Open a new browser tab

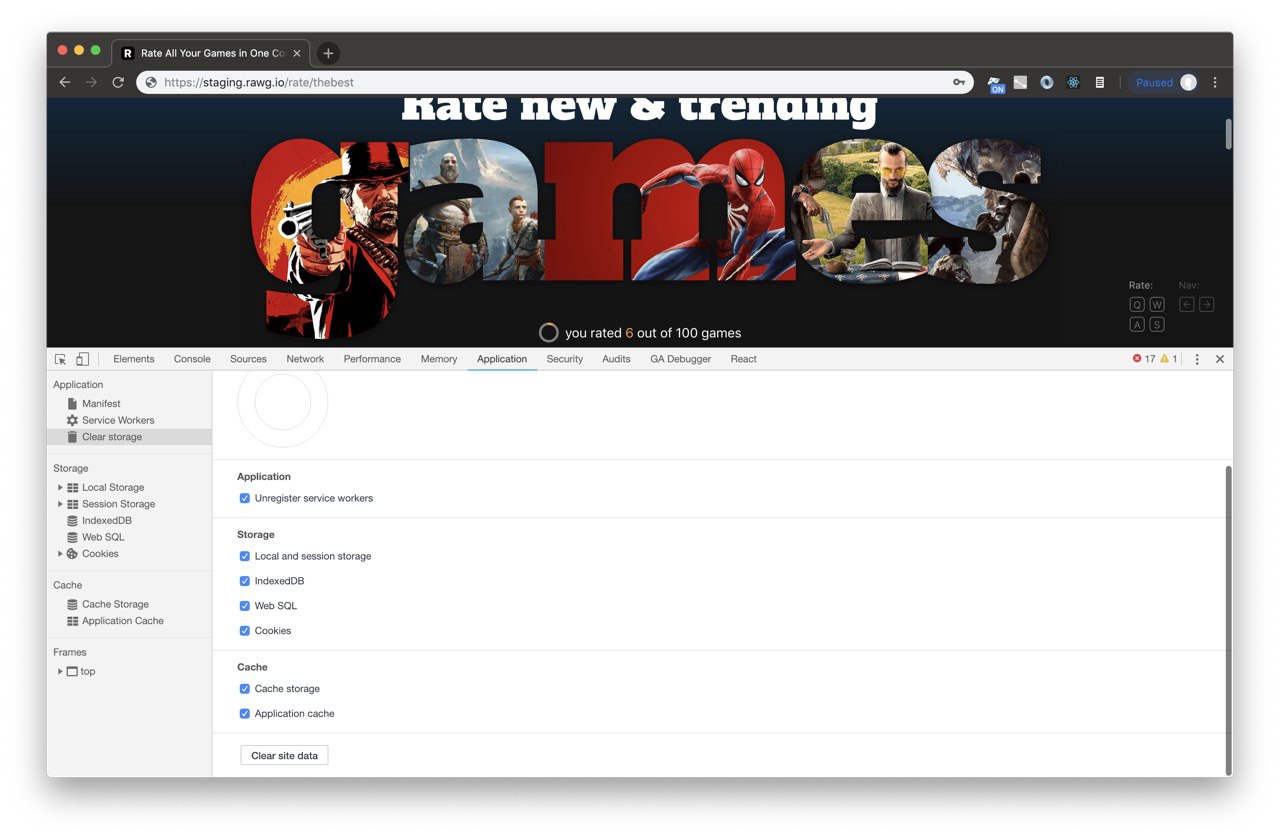coord(328,53)
